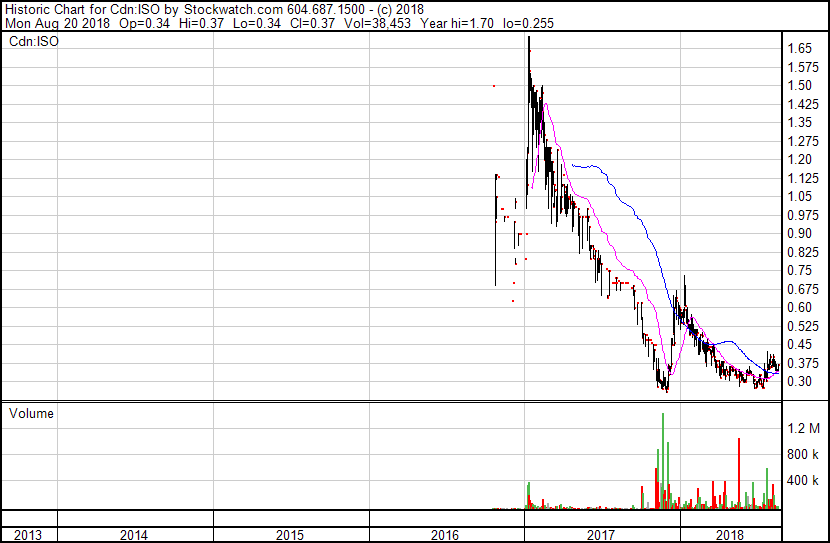Click the Cdn:ISO symbol label in the price pane
830x543 pixels.
[34, 42]
